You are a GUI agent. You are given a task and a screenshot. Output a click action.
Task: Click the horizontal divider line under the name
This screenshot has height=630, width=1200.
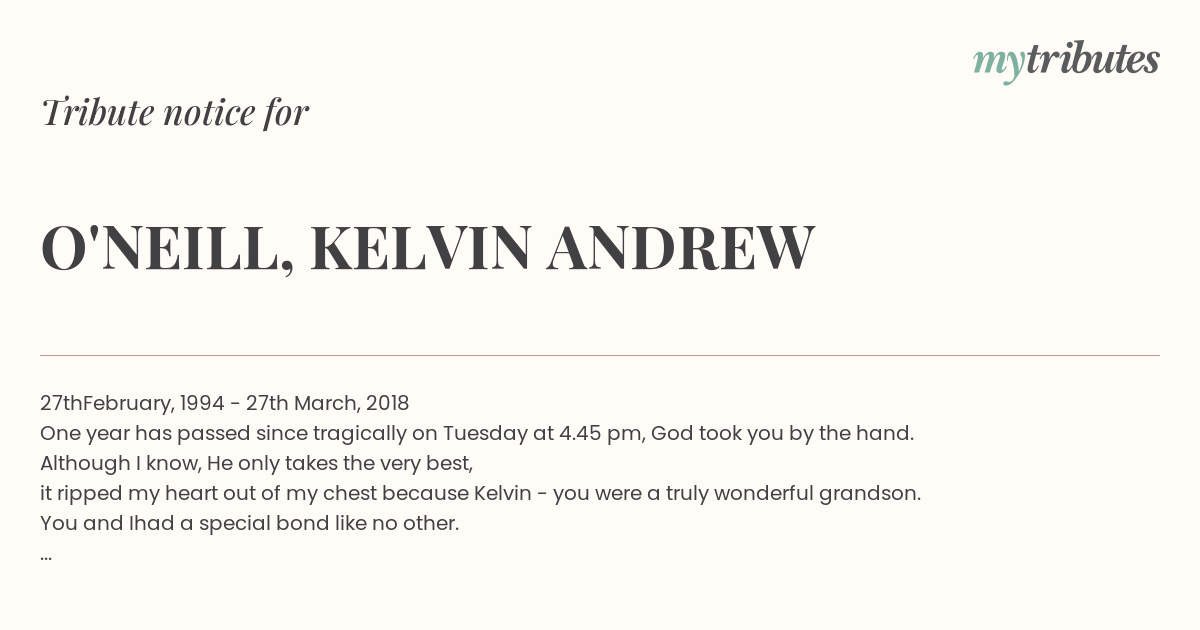tap(600, 355)
